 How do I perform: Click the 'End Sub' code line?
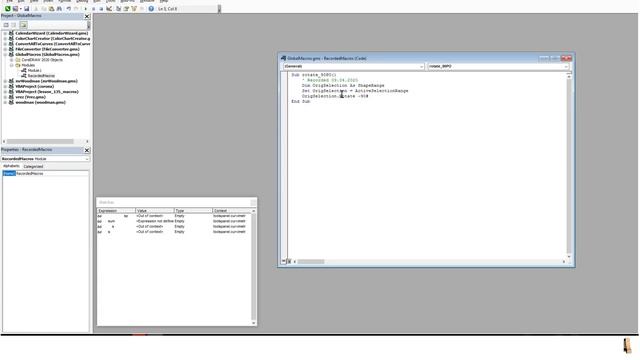[x=300, y=102]
